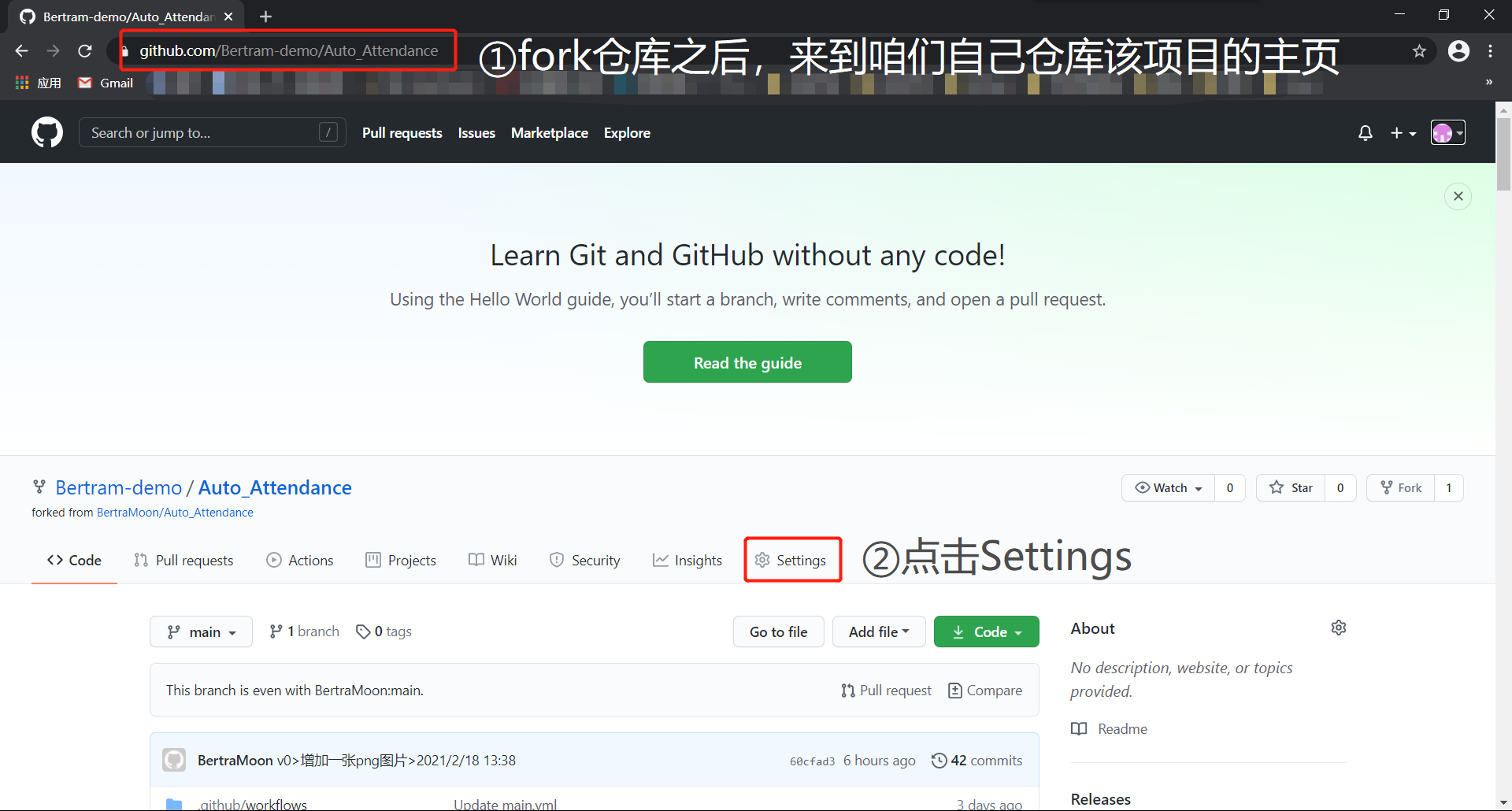Image resolution: width=1512 pixels, height=811 pixels.
Task: Switch to the repository Pull requests tab
Action: pyautogui.click(x=183, y=560)
